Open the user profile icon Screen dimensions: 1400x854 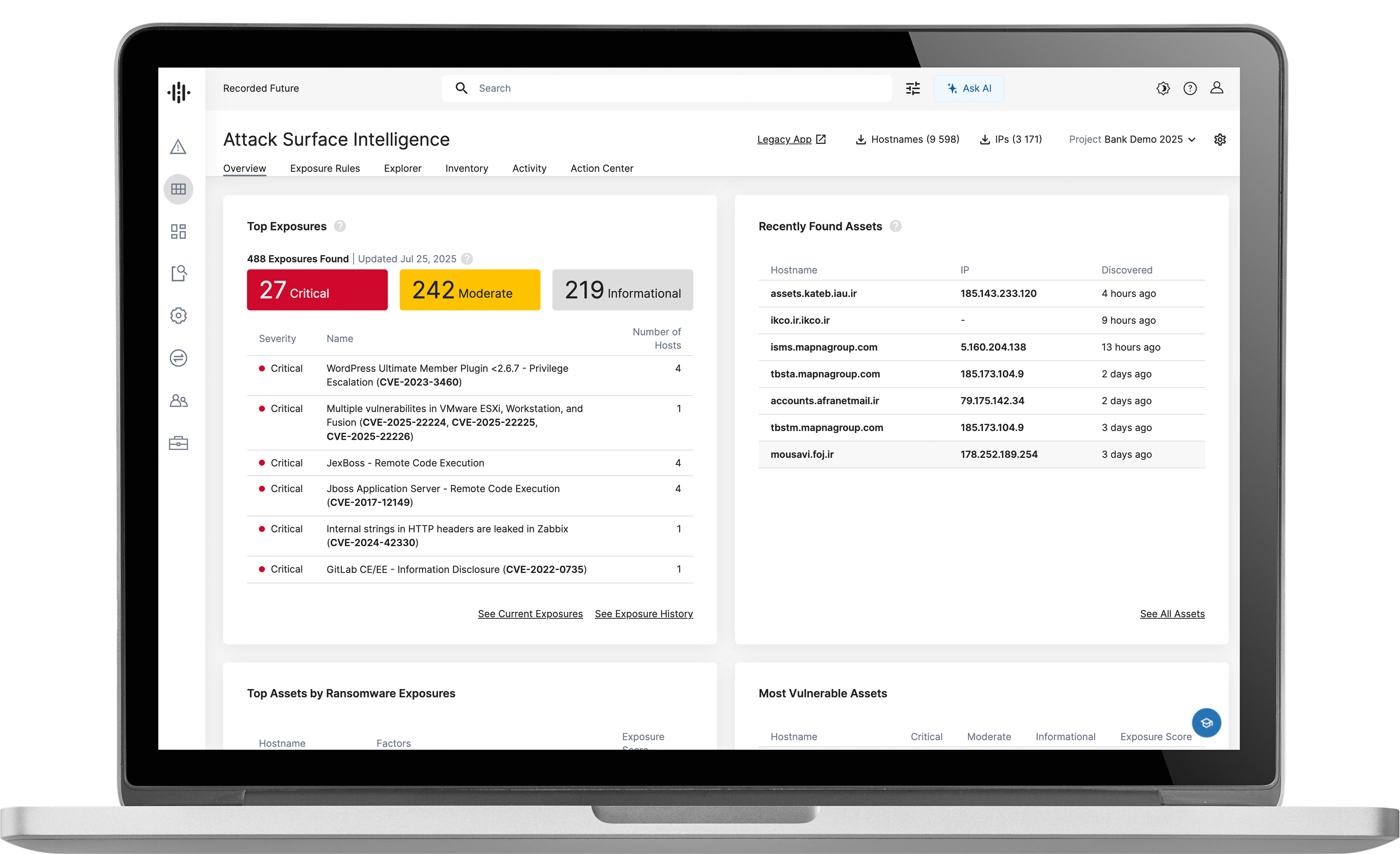1216,88
